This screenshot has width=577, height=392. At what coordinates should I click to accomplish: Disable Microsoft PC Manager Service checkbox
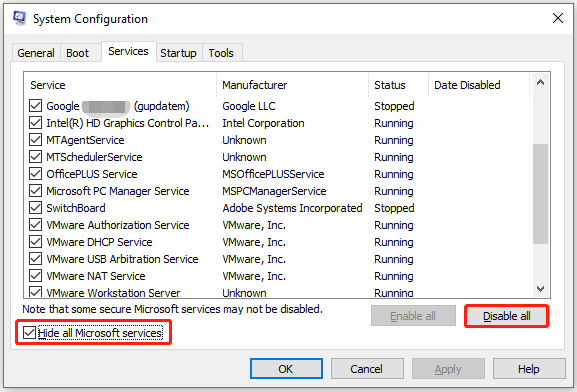pyautogui.click(x=35, y=191)
